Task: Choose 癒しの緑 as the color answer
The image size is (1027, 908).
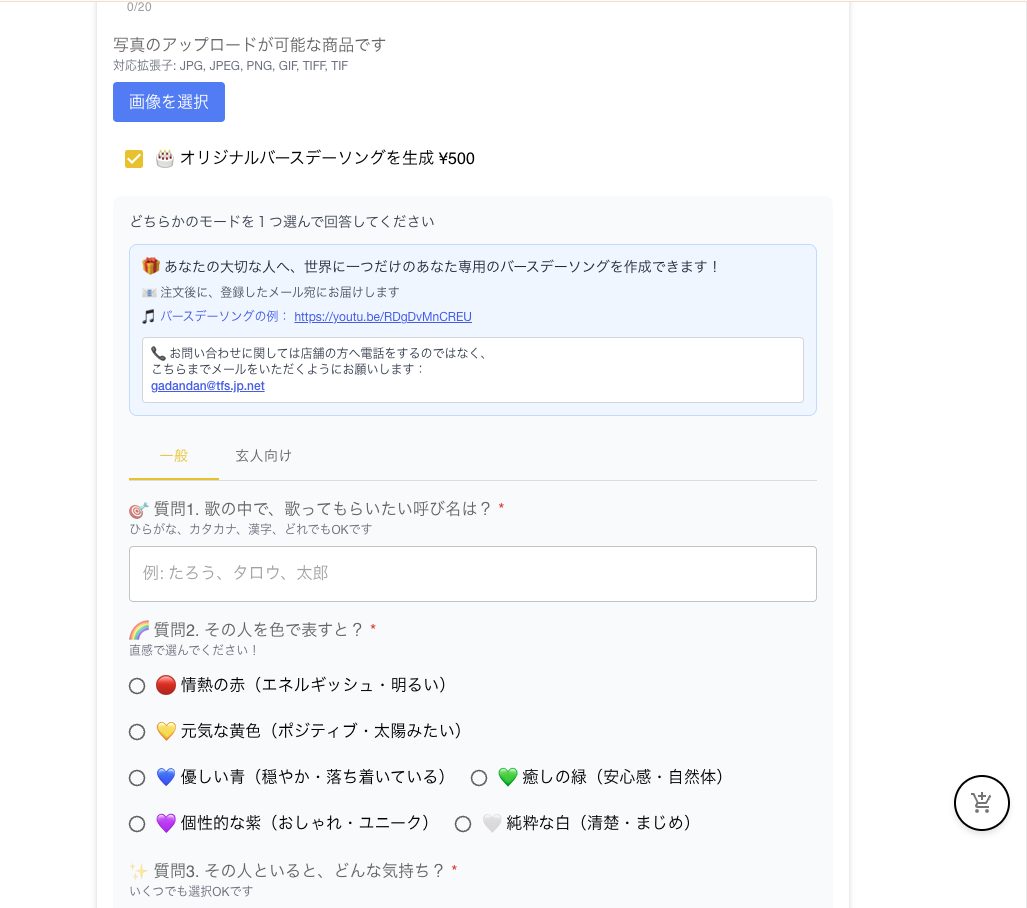Action: (x=478, y=777)
